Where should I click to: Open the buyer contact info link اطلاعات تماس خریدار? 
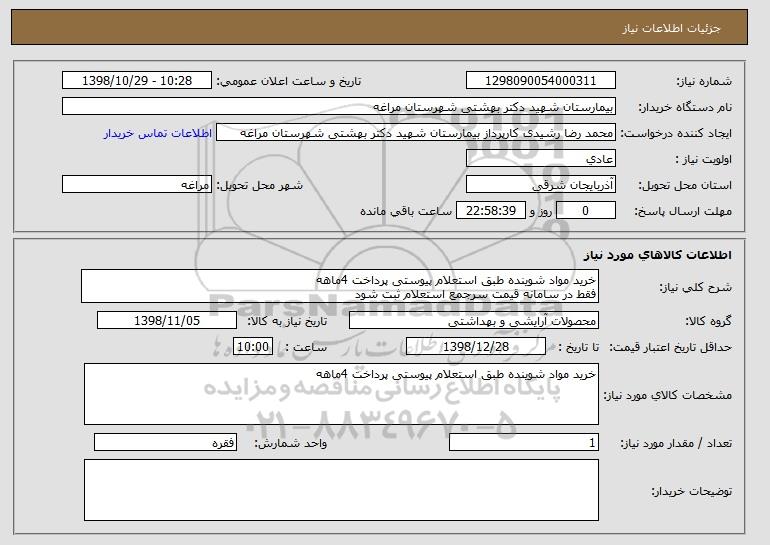click(158, 133)
